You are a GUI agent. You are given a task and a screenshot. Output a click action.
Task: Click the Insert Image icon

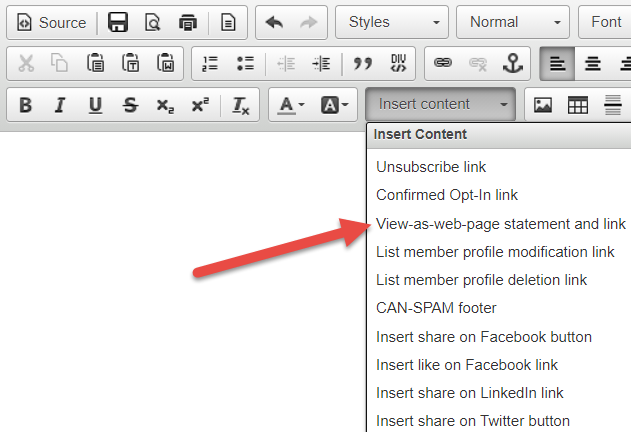[543, 105]
